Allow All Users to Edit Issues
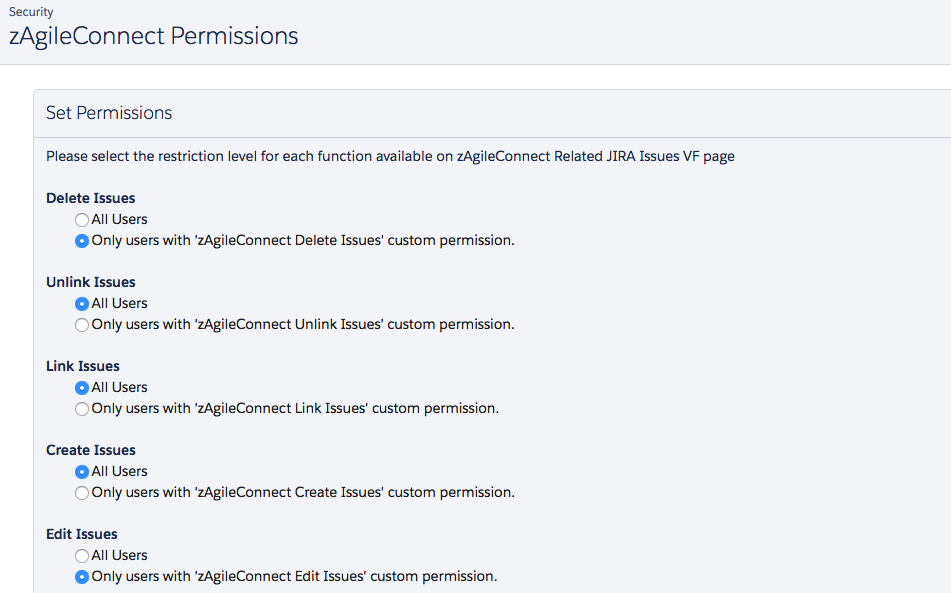Screen dimensions: 951x593 coord(82,556)
